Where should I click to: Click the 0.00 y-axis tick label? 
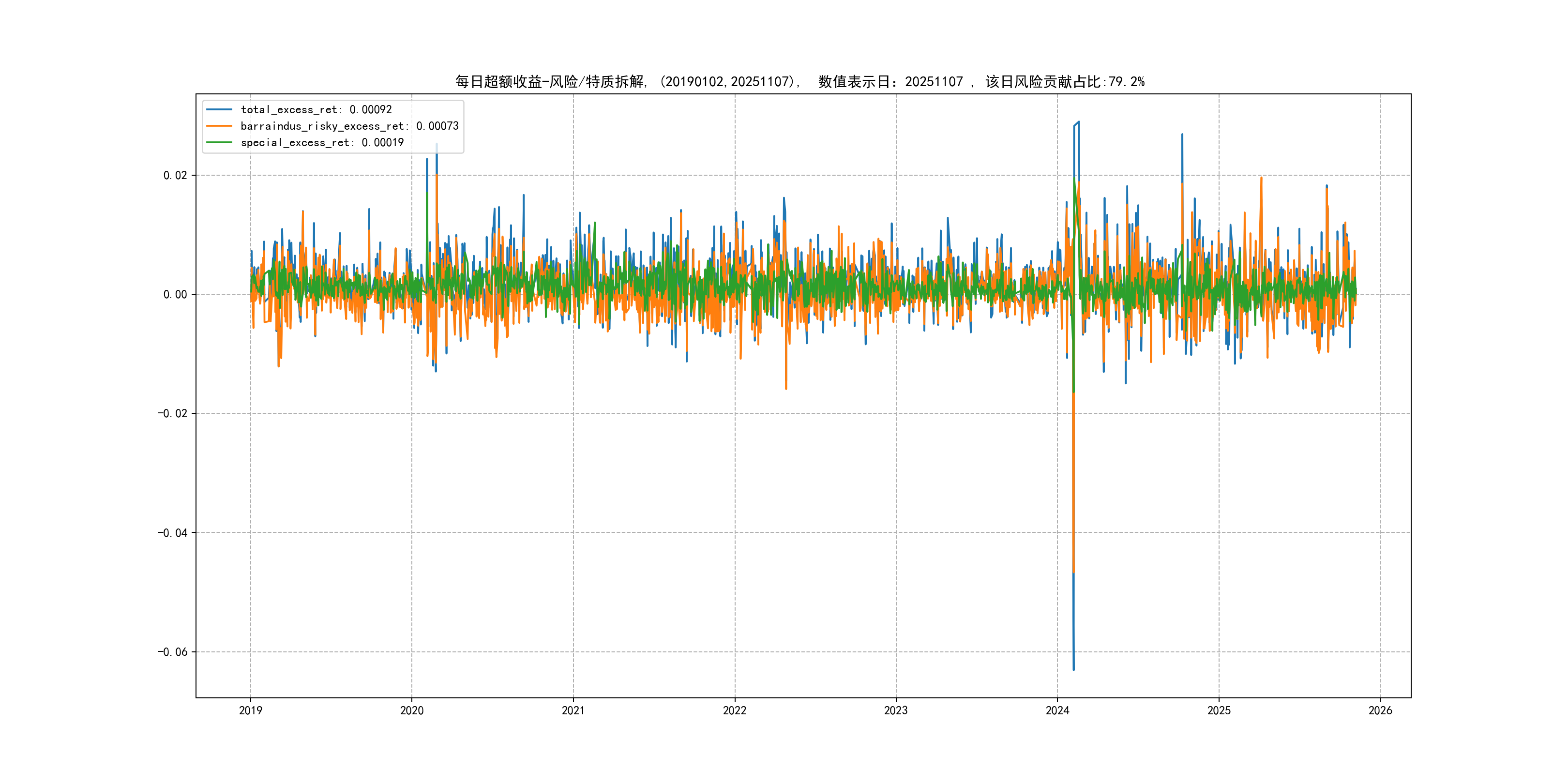click(175, 295)
